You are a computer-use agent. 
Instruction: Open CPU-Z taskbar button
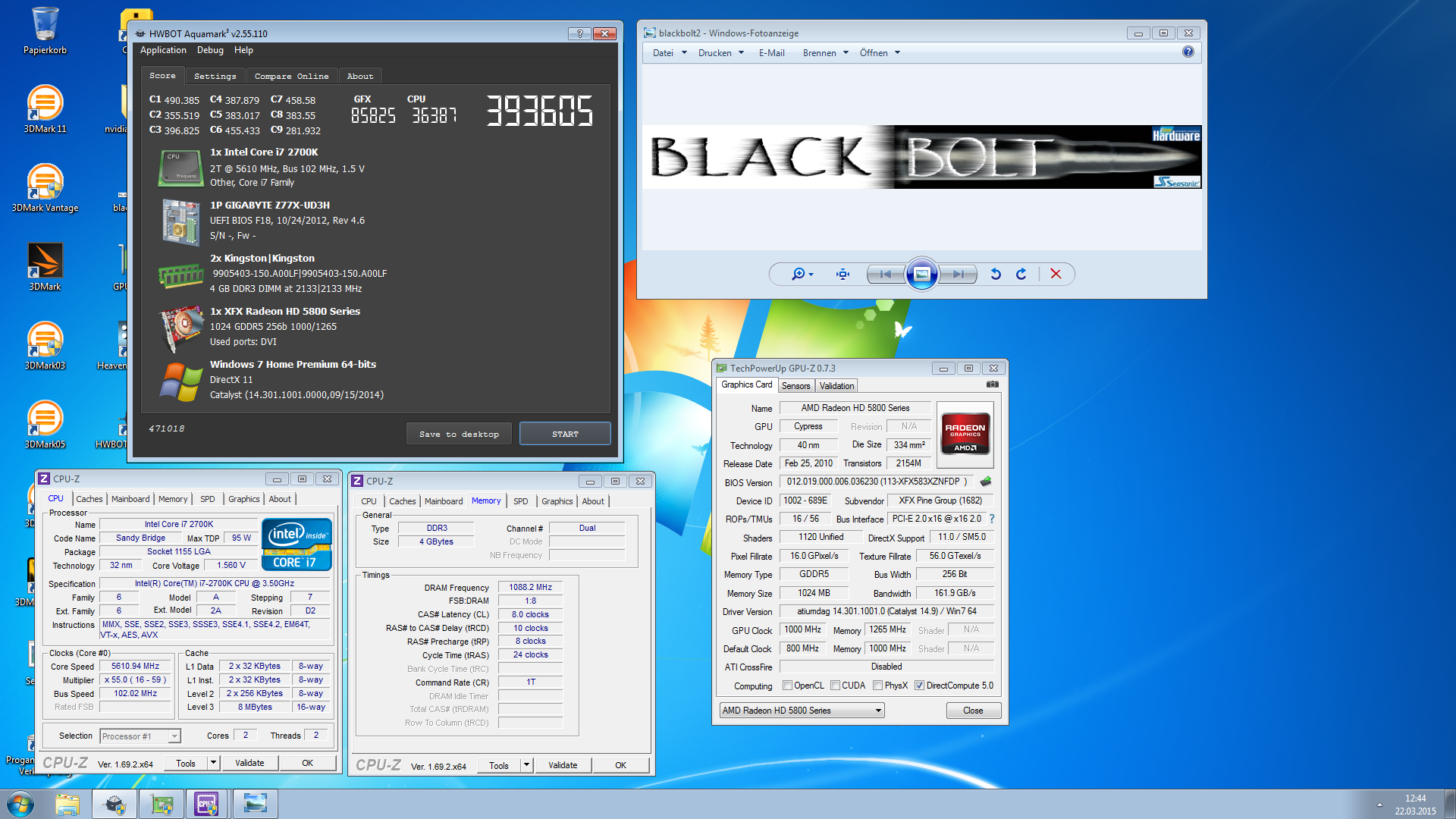click(207, 804)
